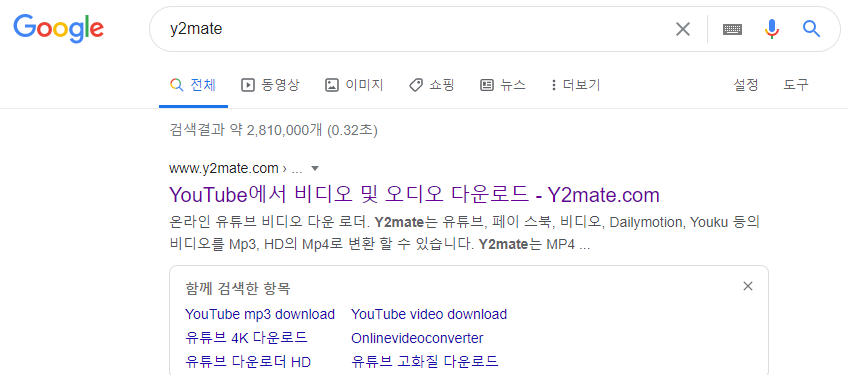Click the www.y2mate.com URL breadcrumb

coord(236,168)
